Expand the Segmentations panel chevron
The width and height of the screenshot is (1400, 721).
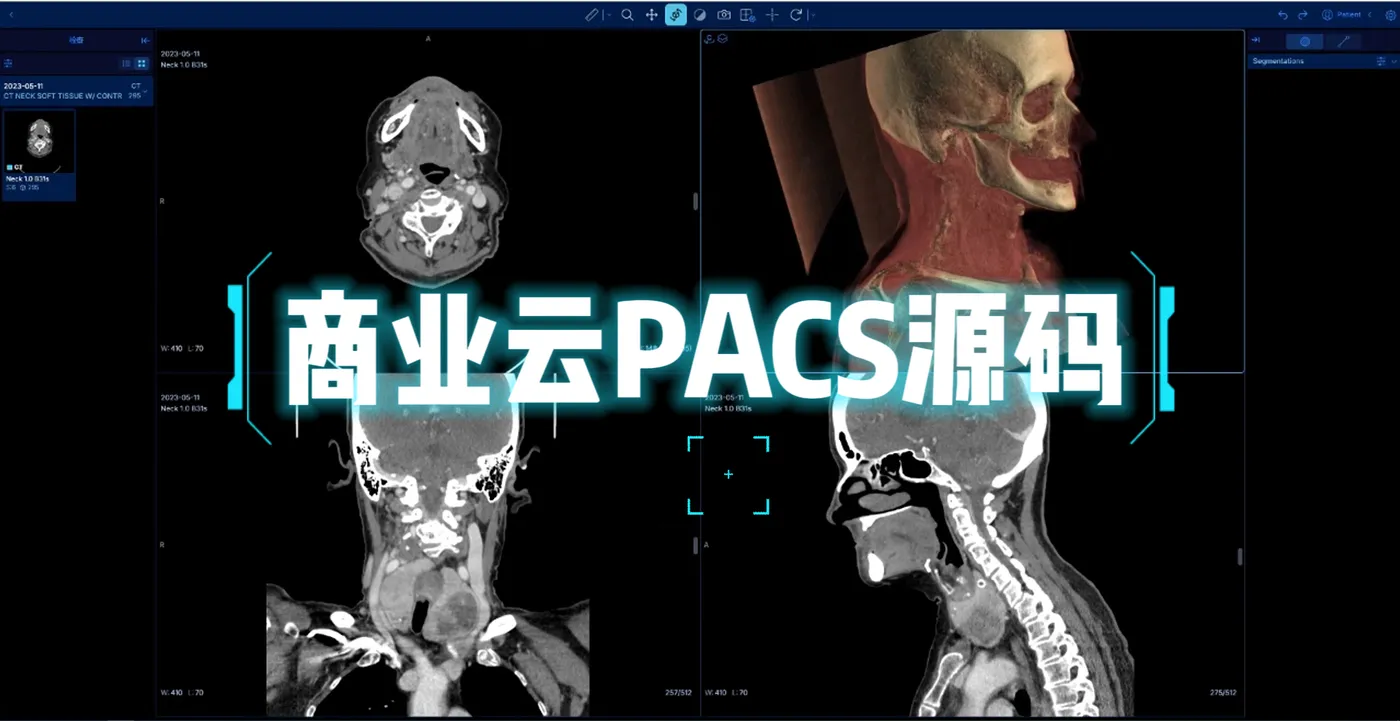[x=1394, y=62]
